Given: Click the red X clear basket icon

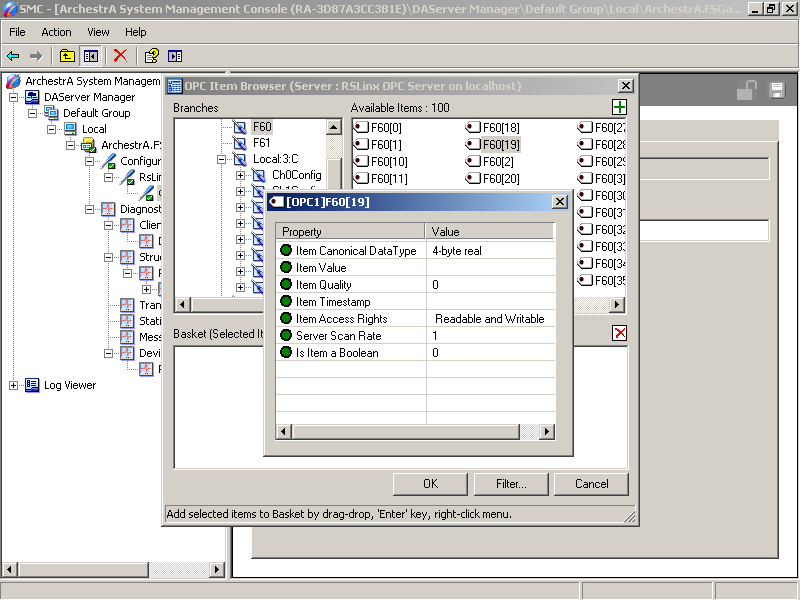Looking at the screenshot, I should [620, 333].
